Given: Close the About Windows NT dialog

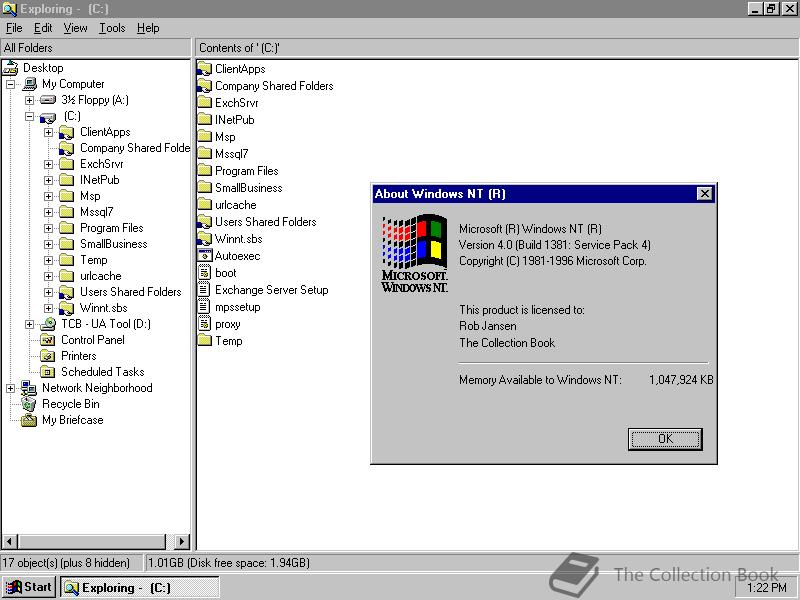Looking at the screenshot, I should (704, 194).
